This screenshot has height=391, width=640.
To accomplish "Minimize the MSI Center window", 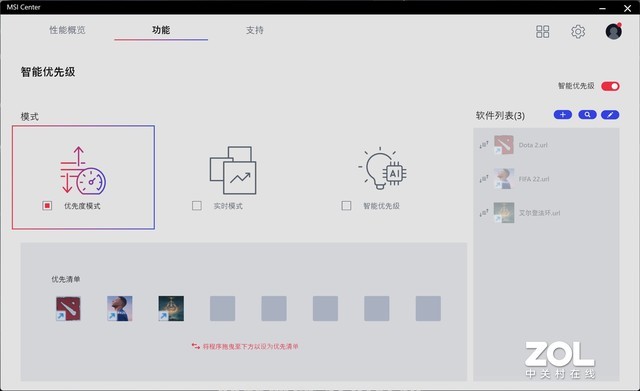I will pos(602,8).
